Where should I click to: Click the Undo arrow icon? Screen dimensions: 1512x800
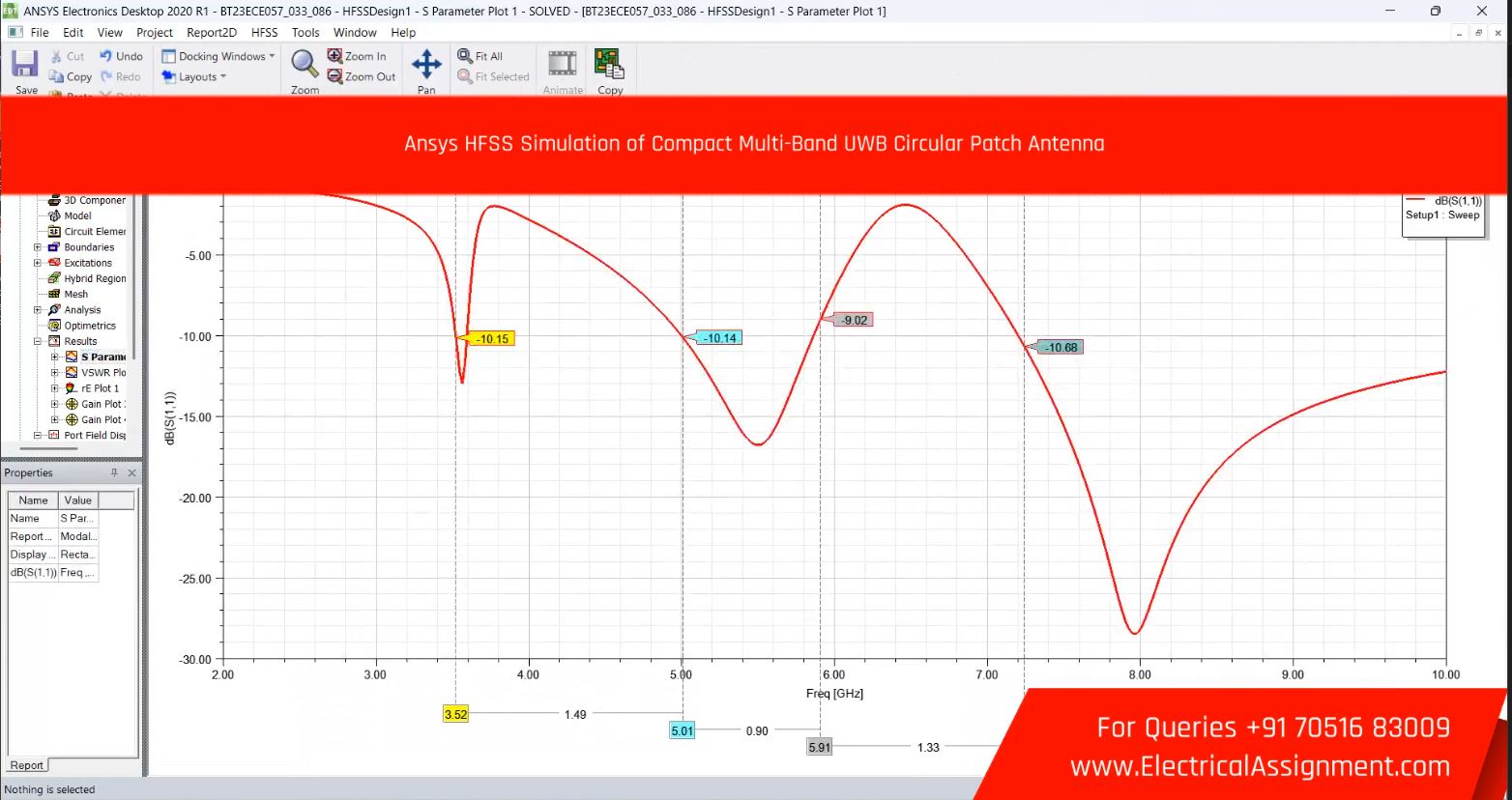coord(106,56)
